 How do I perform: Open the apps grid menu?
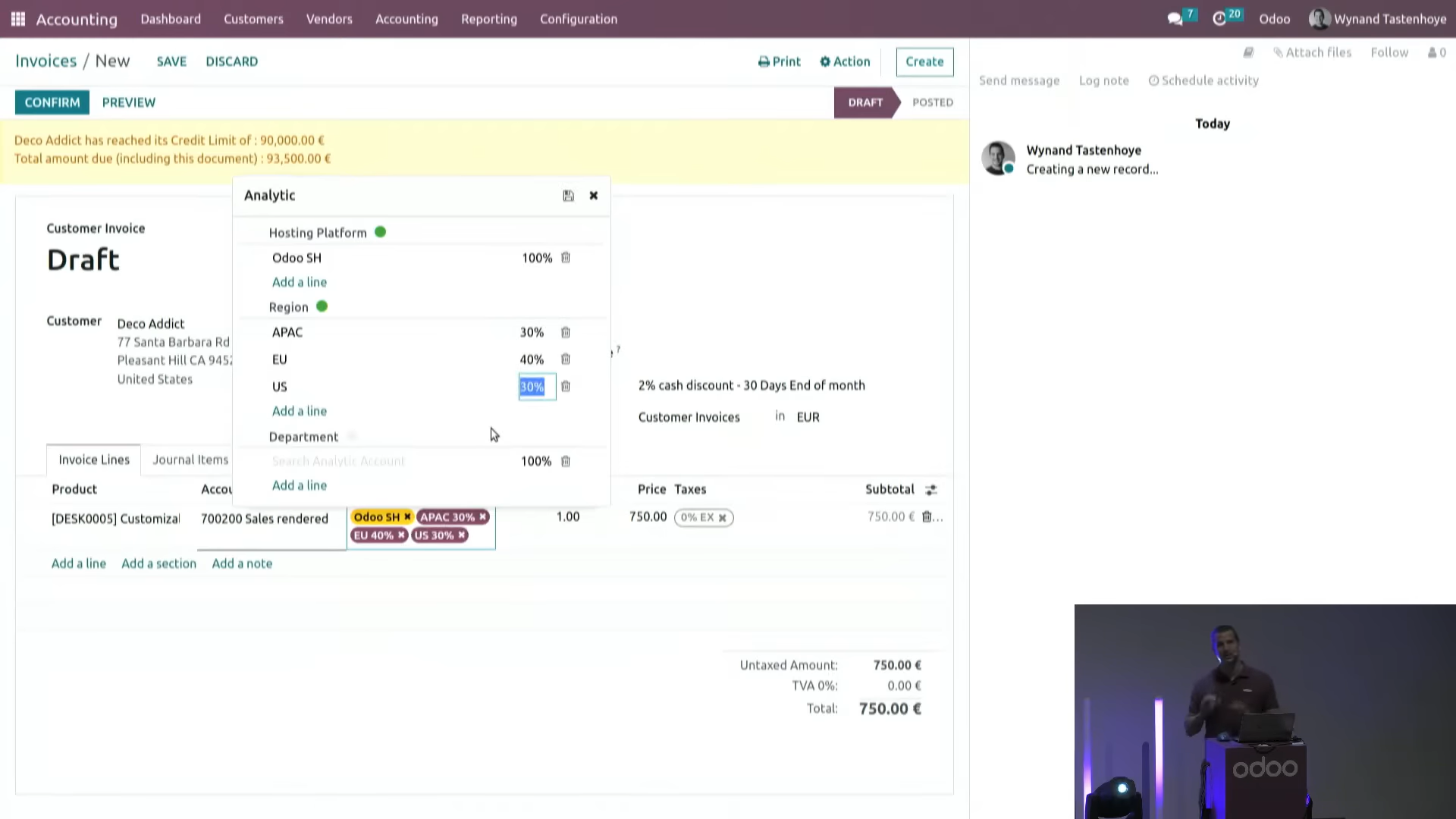point(18,19)
